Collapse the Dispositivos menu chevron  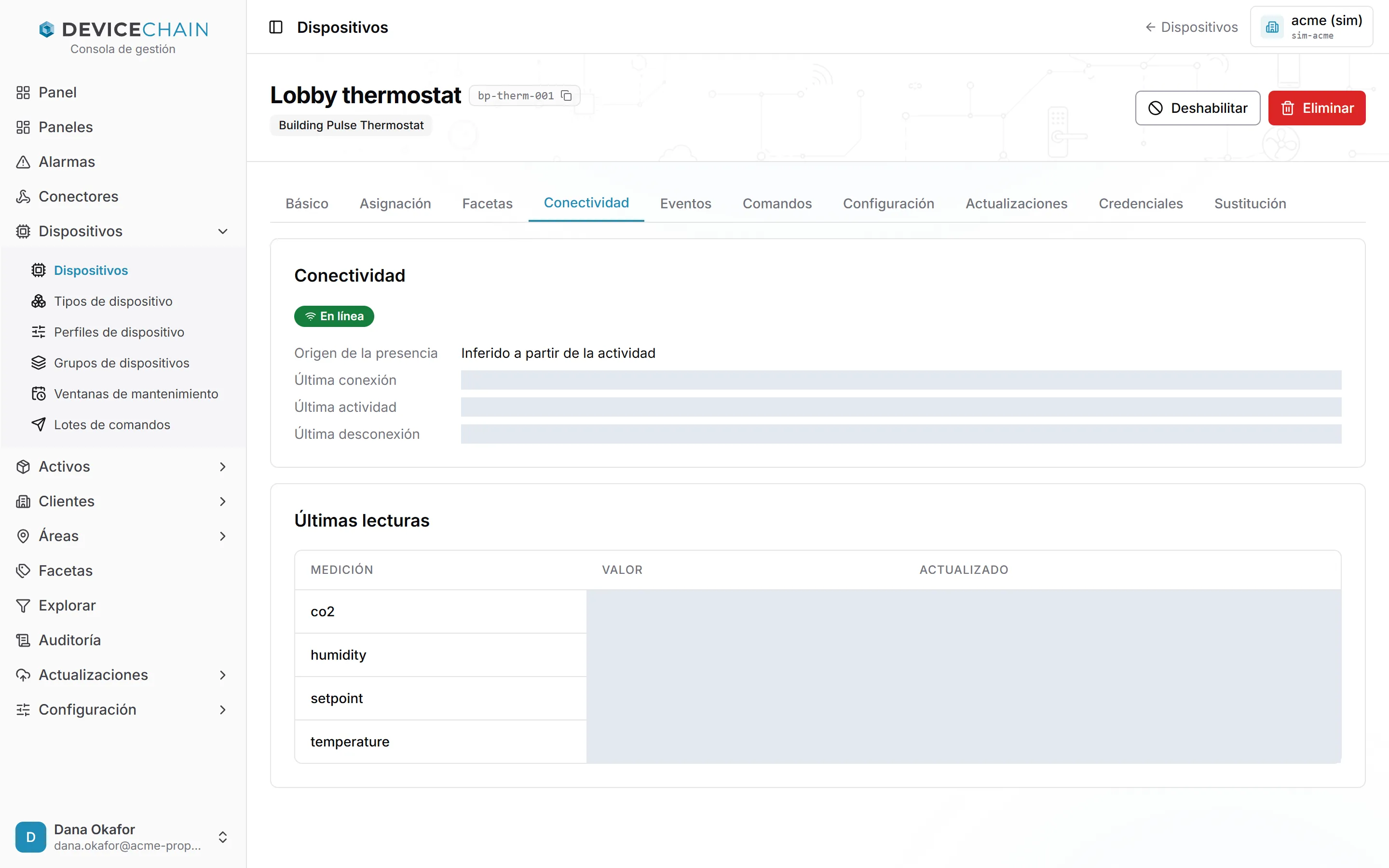(223, 231)
